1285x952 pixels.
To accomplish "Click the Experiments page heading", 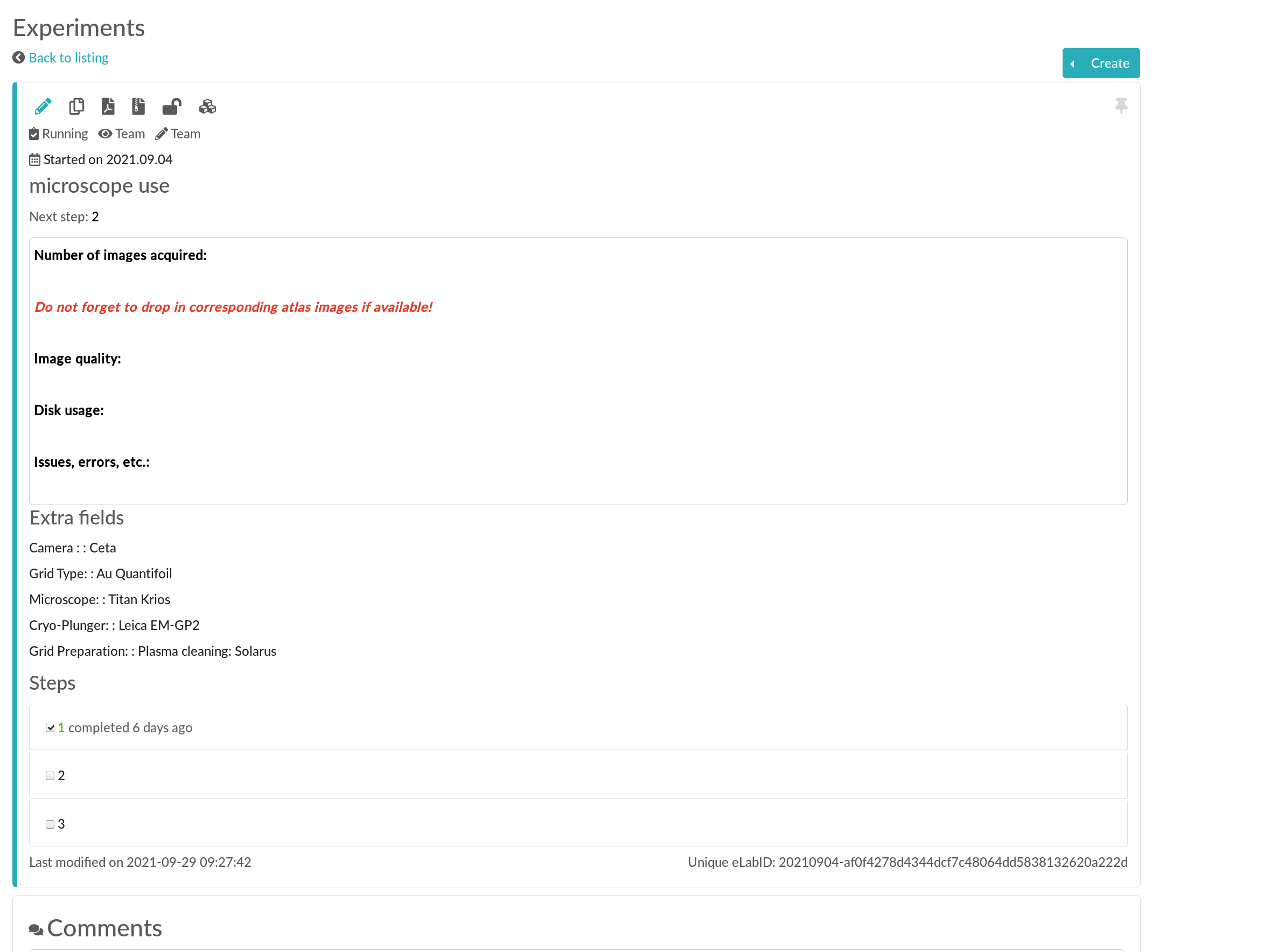I will (79, 27).
